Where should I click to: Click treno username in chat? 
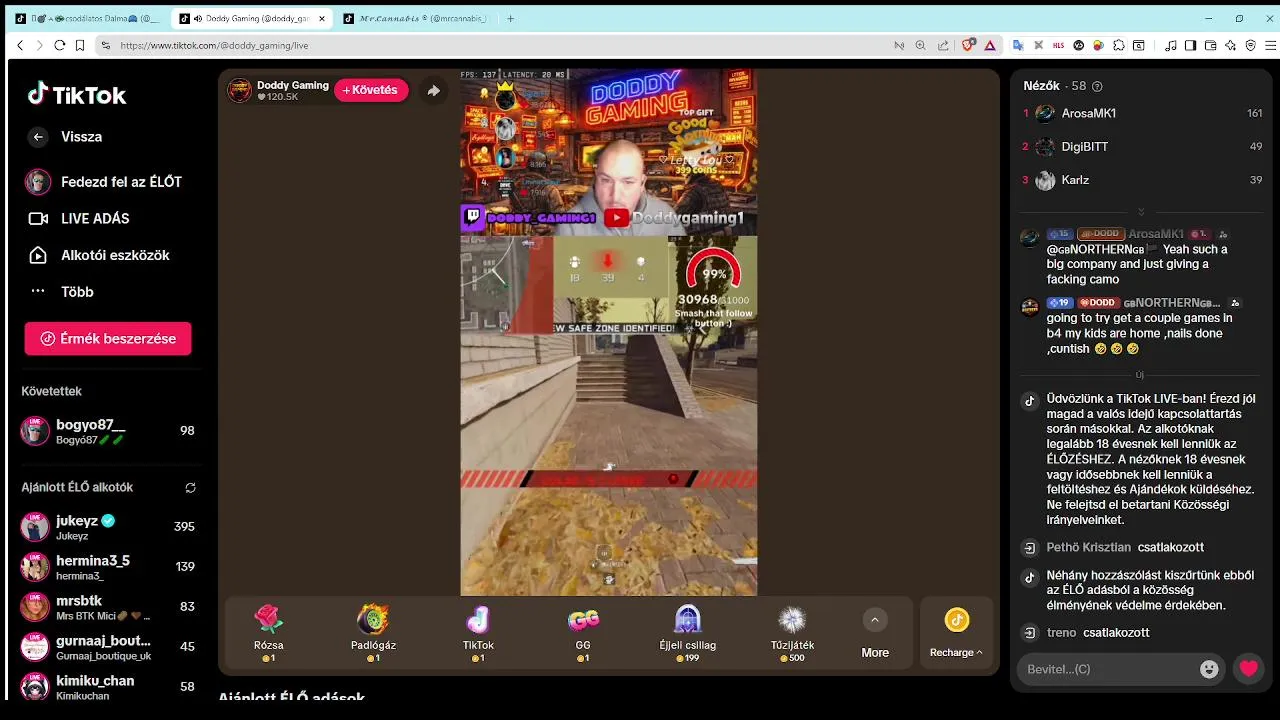tap(1061, 633)
